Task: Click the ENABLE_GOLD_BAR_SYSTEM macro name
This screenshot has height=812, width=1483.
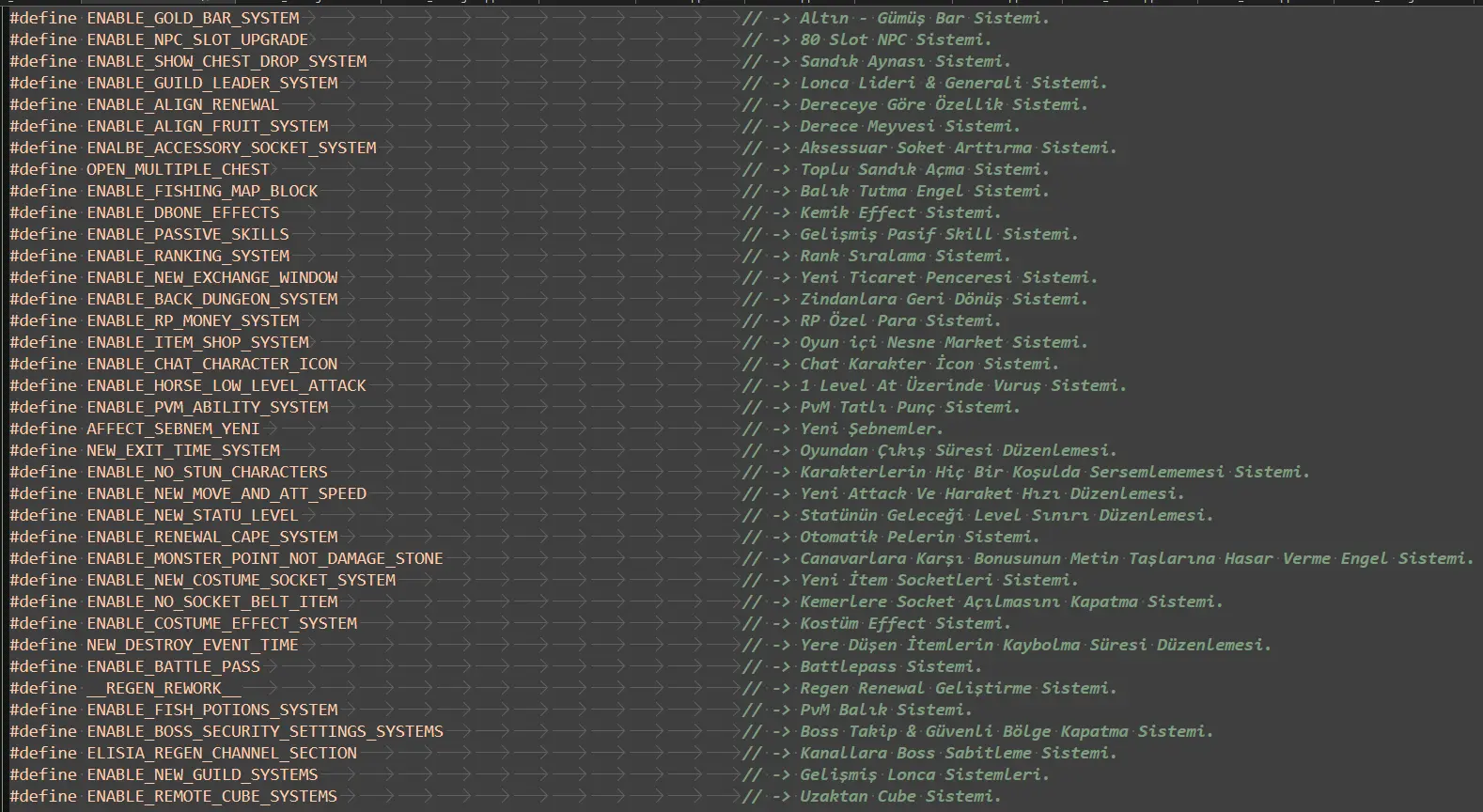Action: tap(193, 18)
